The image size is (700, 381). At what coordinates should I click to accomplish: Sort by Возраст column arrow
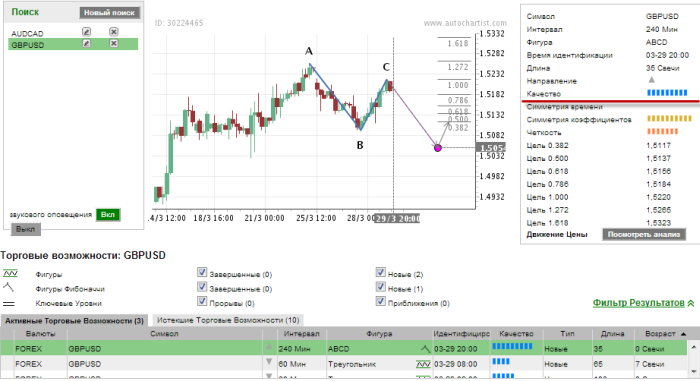point(683,334)
